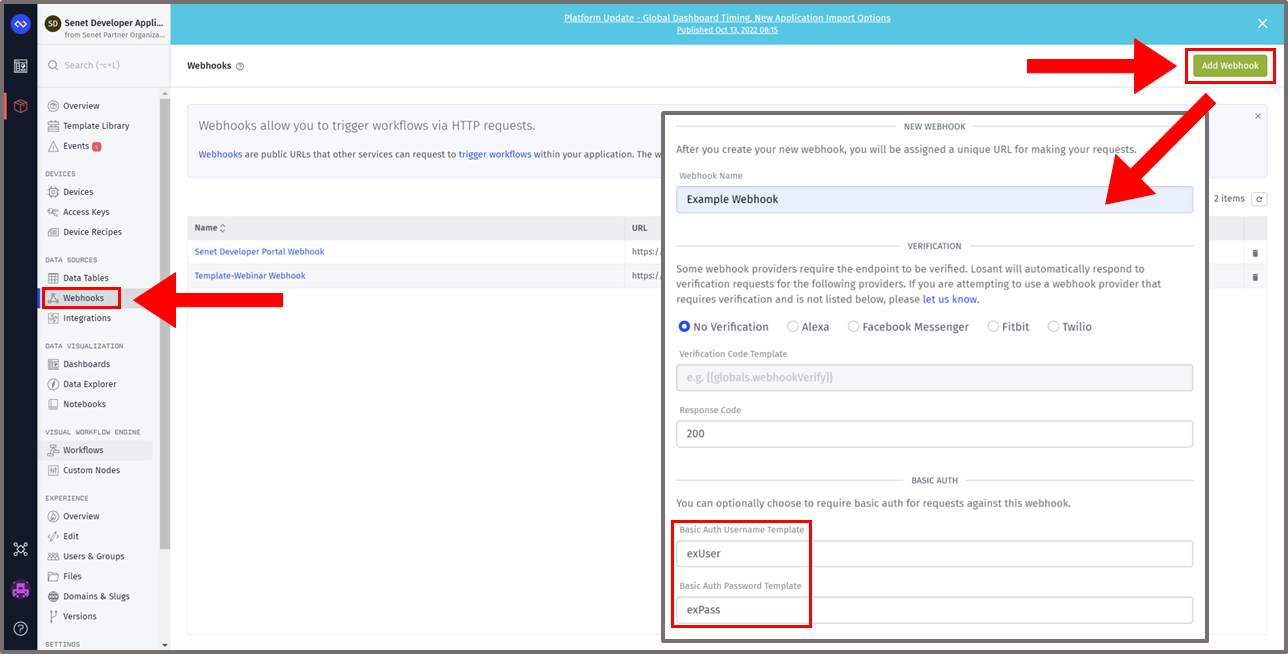Click the Response Code field

point(934,434)
